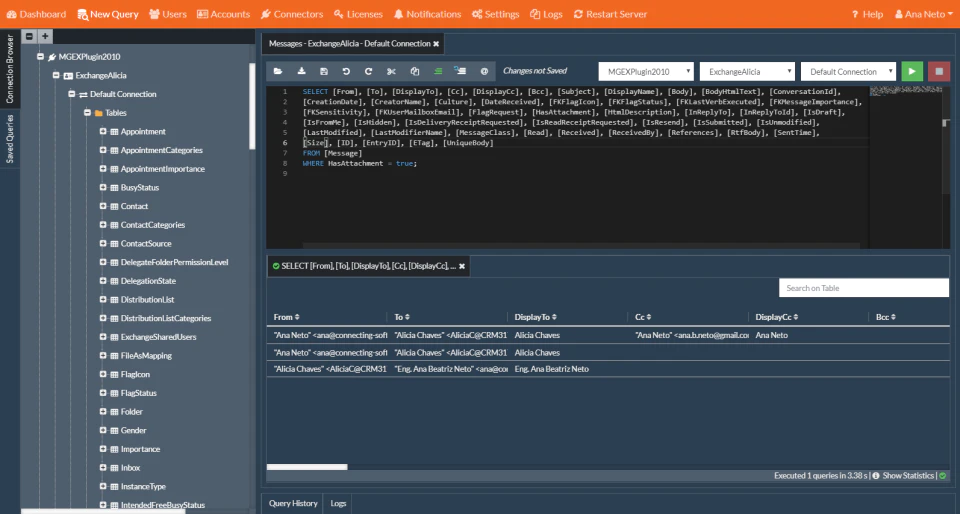Expand all with plus button in browser
This screenshot has width=960, height=514.
[x=45, y=36]
